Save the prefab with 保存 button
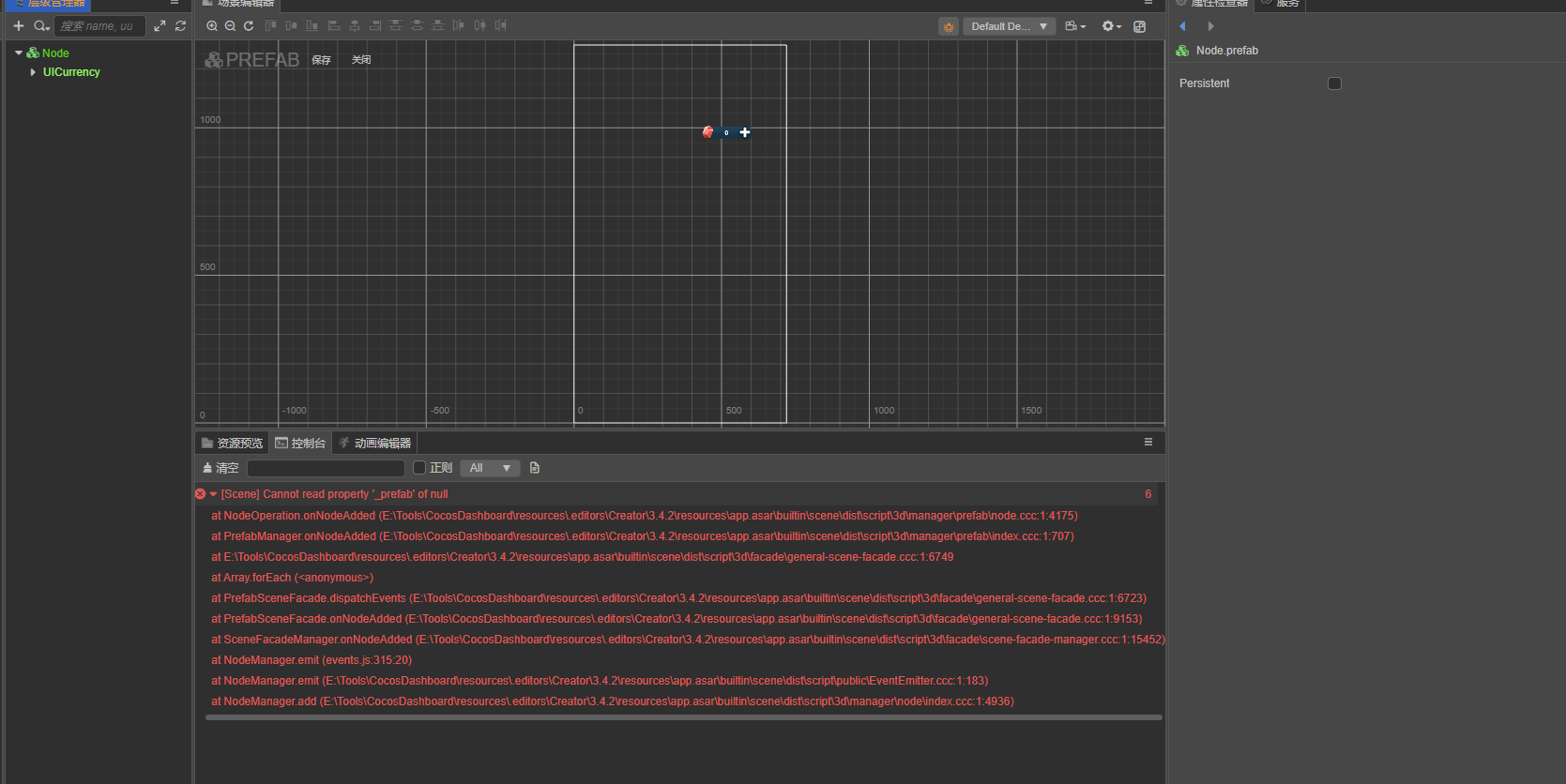1566x784 pixels. 322,60
